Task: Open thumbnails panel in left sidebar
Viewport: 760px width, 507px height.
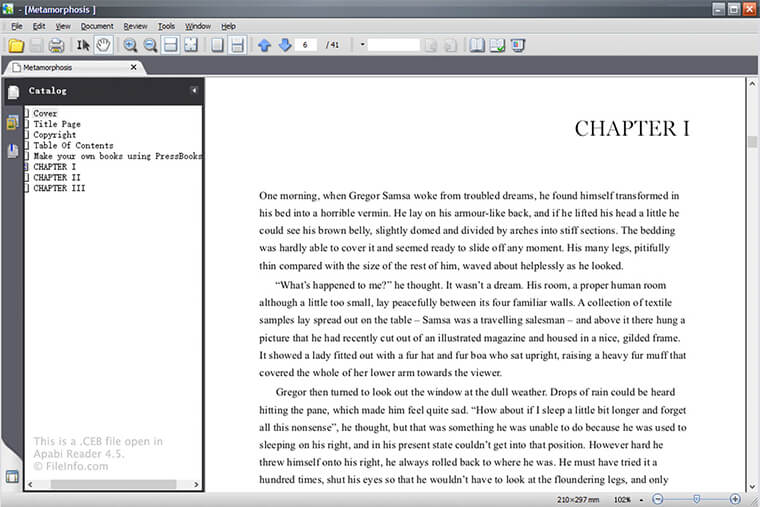Action: coord(13,122)
